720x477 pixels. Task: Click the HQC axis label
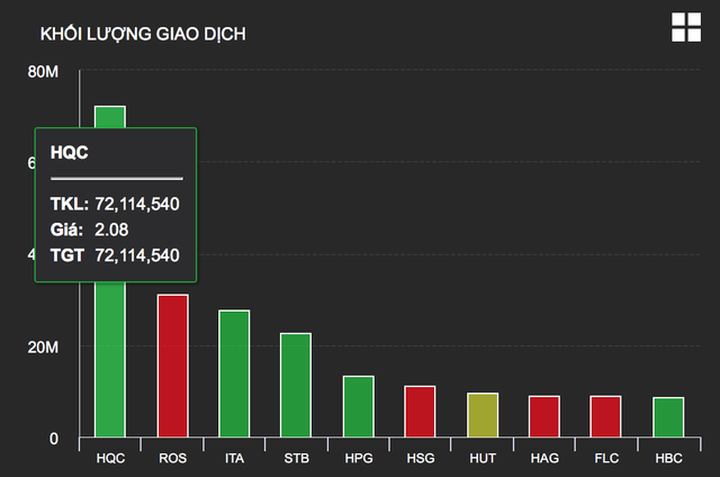111,459
